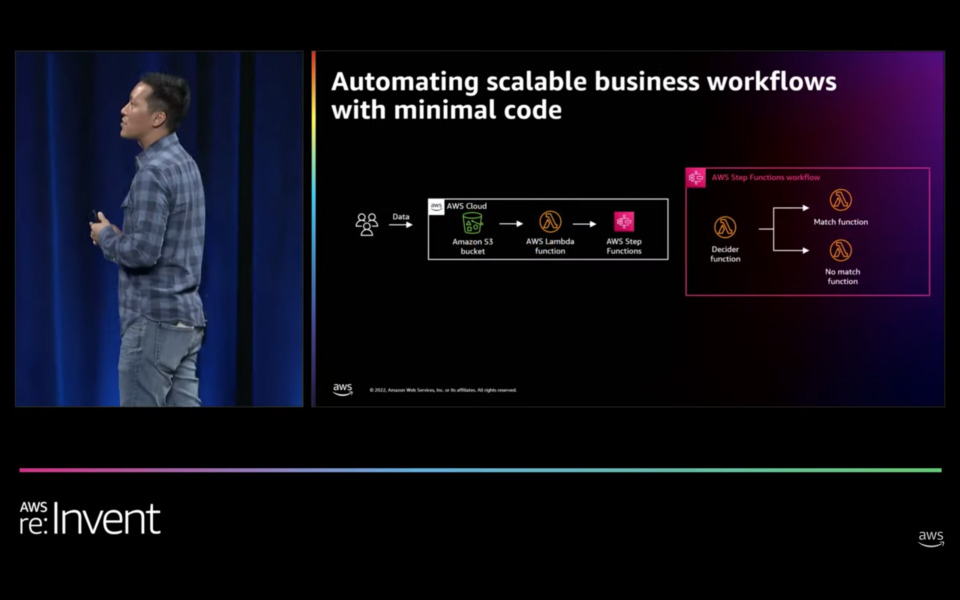Click the Lambda icon above "Match function"
960x600 pixels.
(x=841, y=200)
